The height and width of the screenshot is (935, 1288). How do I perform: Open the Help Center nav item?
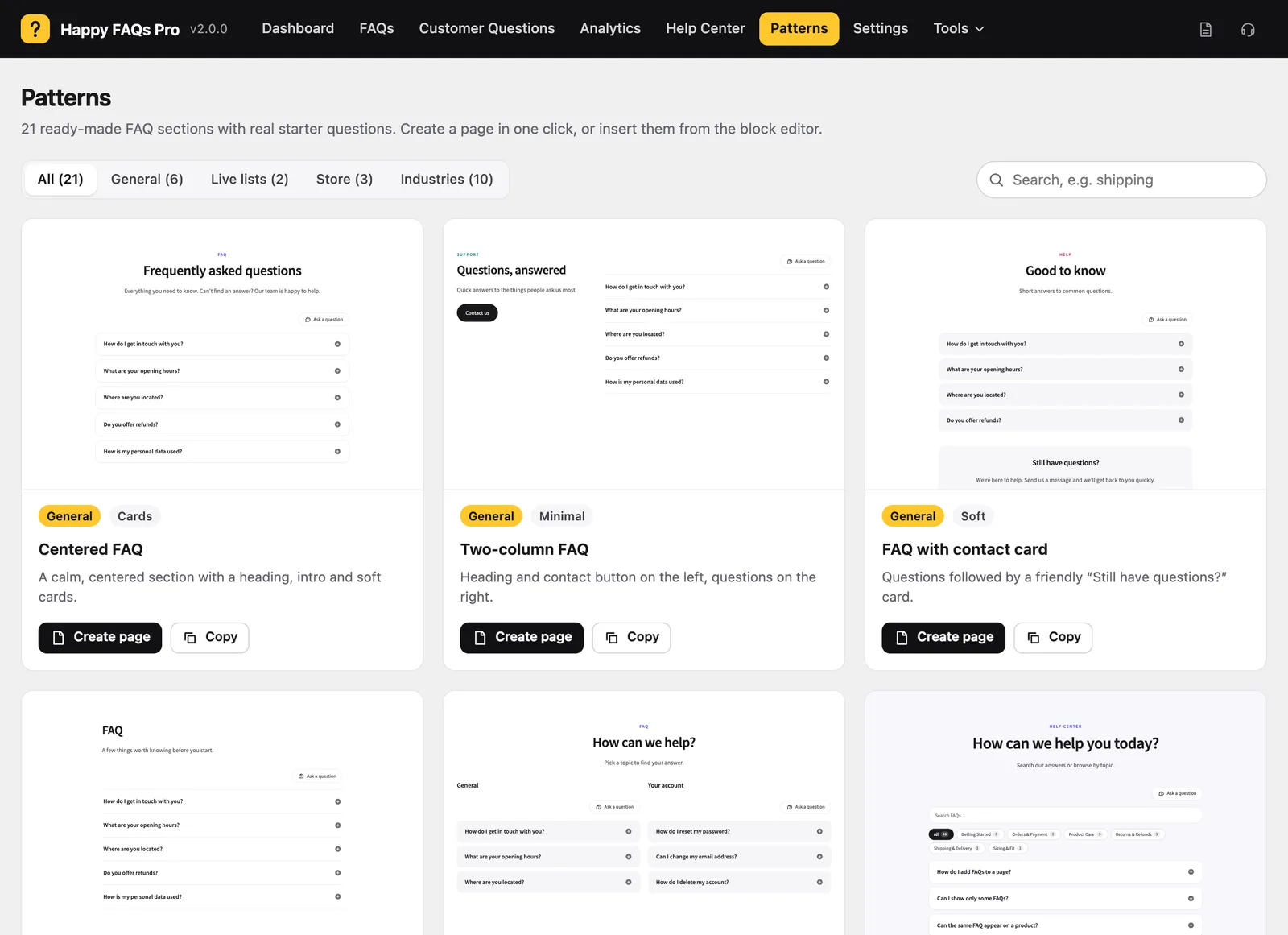point(705,29)
